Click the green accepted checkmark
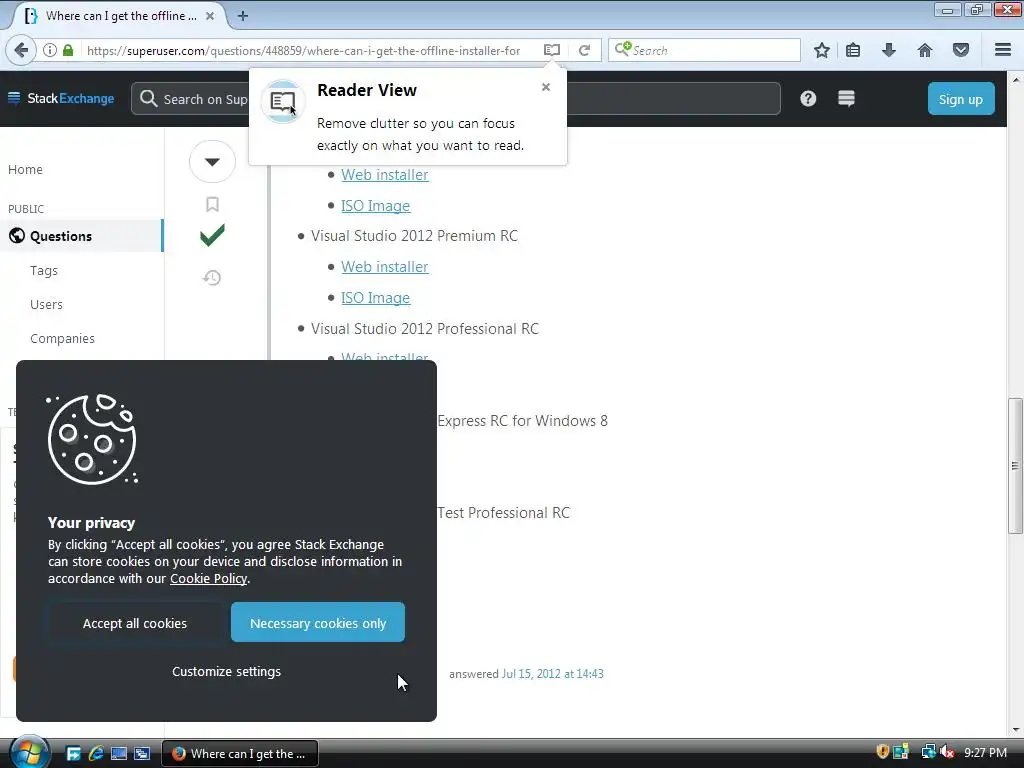This screenshot has height=768, width=1024. coord(212,235)
